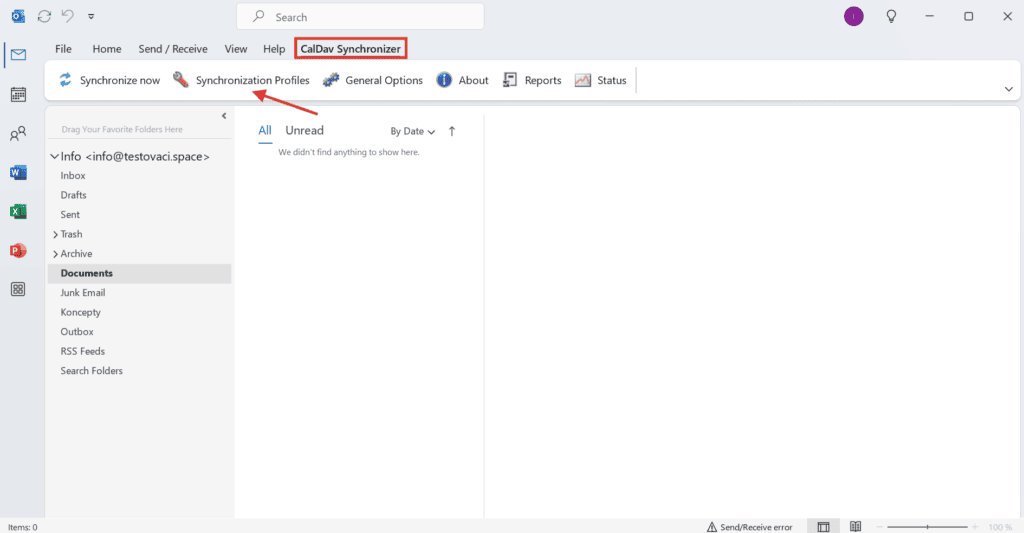Screen dimensions: 1024x533
Task: Open Synchronization Profiles
Action: (x=241, y=80)
